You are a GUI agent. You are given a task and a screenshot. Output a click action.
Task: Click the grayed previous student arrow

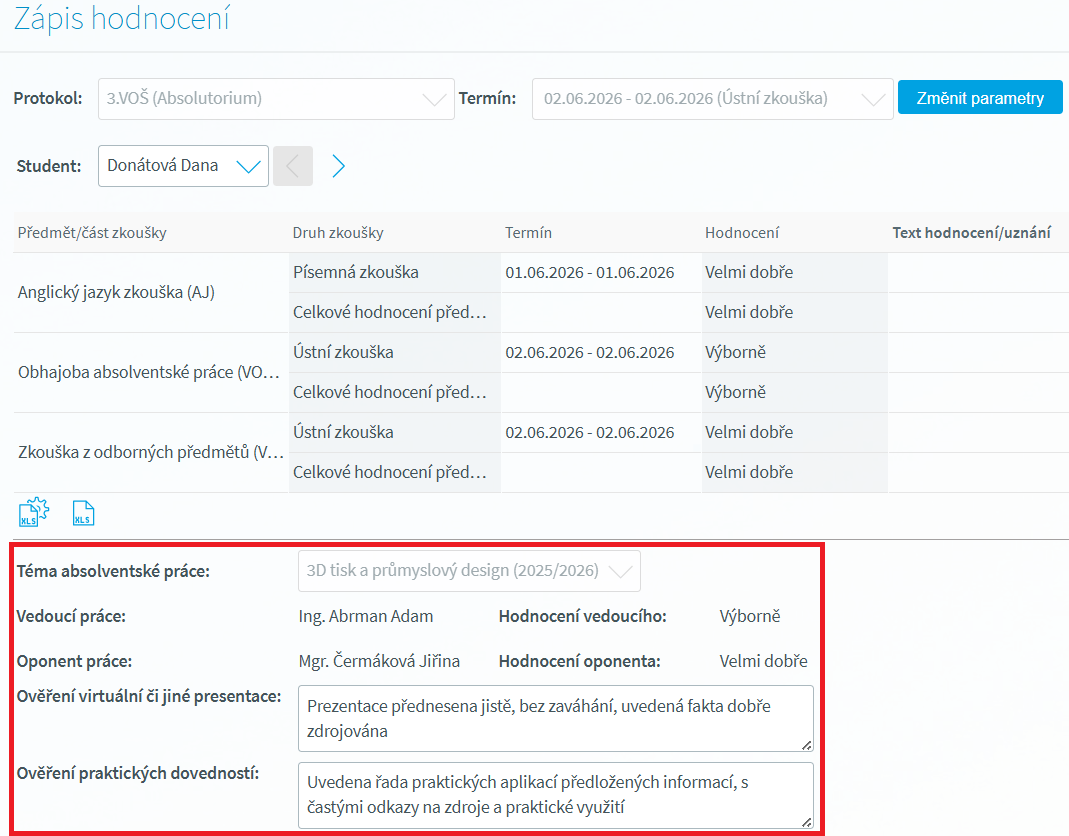point(292,166)
